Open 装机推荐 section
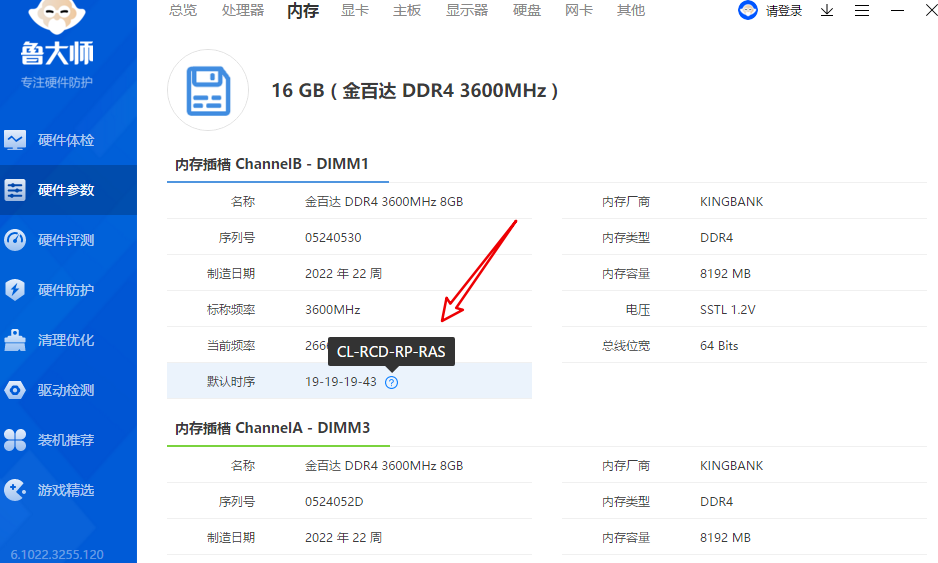The image size is (938, 563). pos(66,440)
